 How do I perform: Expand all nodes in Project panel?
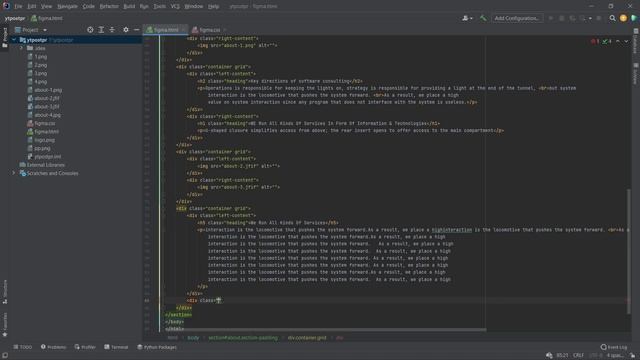101,30
